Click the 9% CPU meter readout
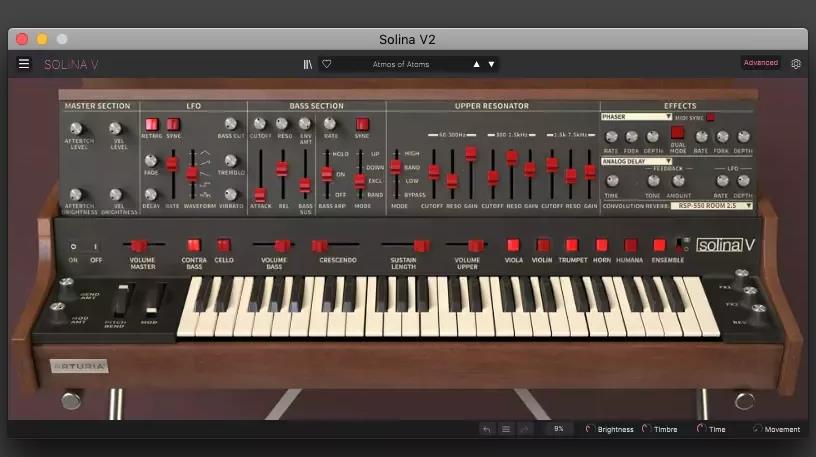Viewport: 816px width, 457px height. 558,429
